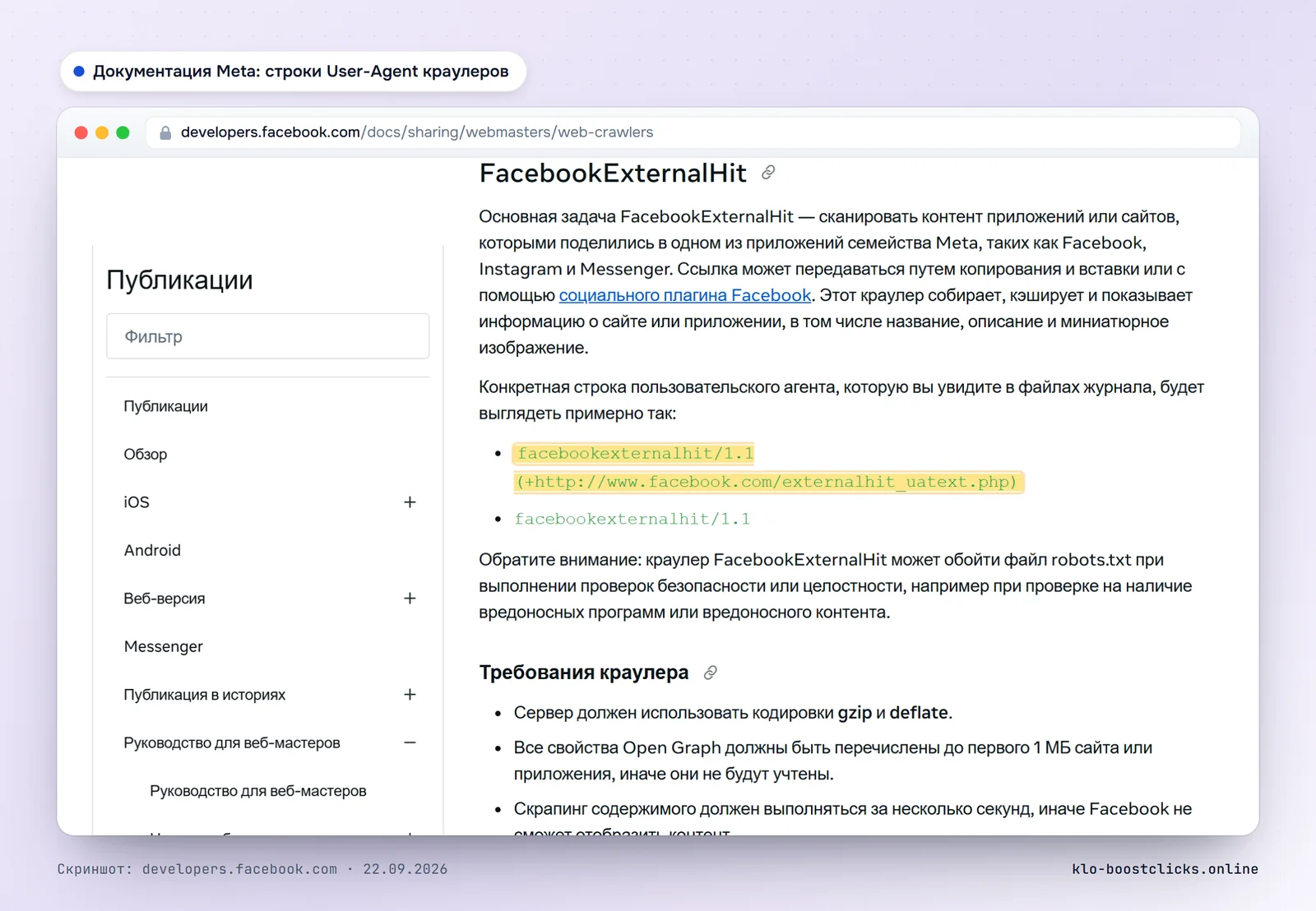The image size is (1316, 911).
Task: Click the browser address bar URL
Action: (417, 132)
